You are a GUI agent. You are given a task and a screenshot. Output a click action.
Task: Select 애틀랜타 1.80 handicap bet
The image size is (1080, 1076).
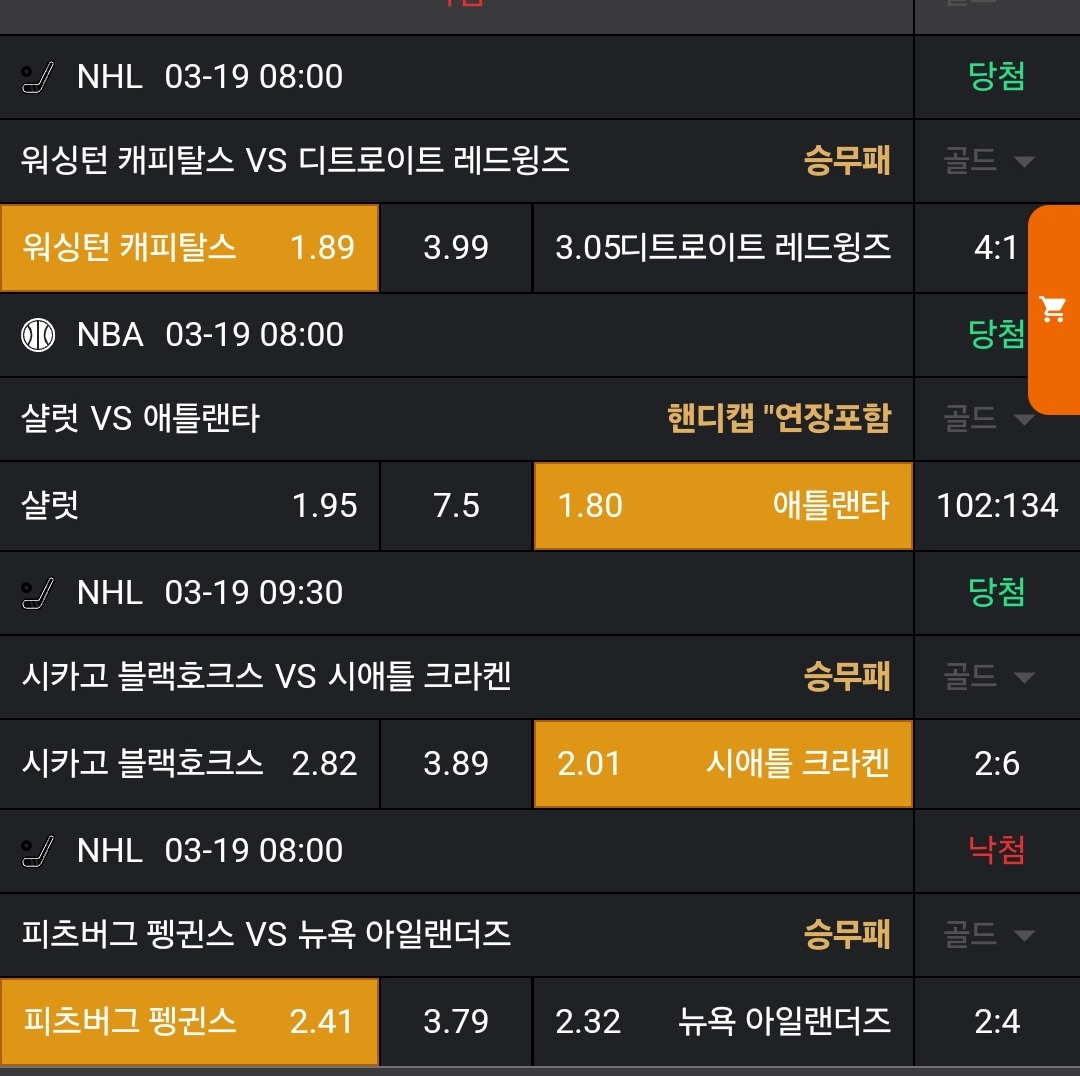[723, 506]
